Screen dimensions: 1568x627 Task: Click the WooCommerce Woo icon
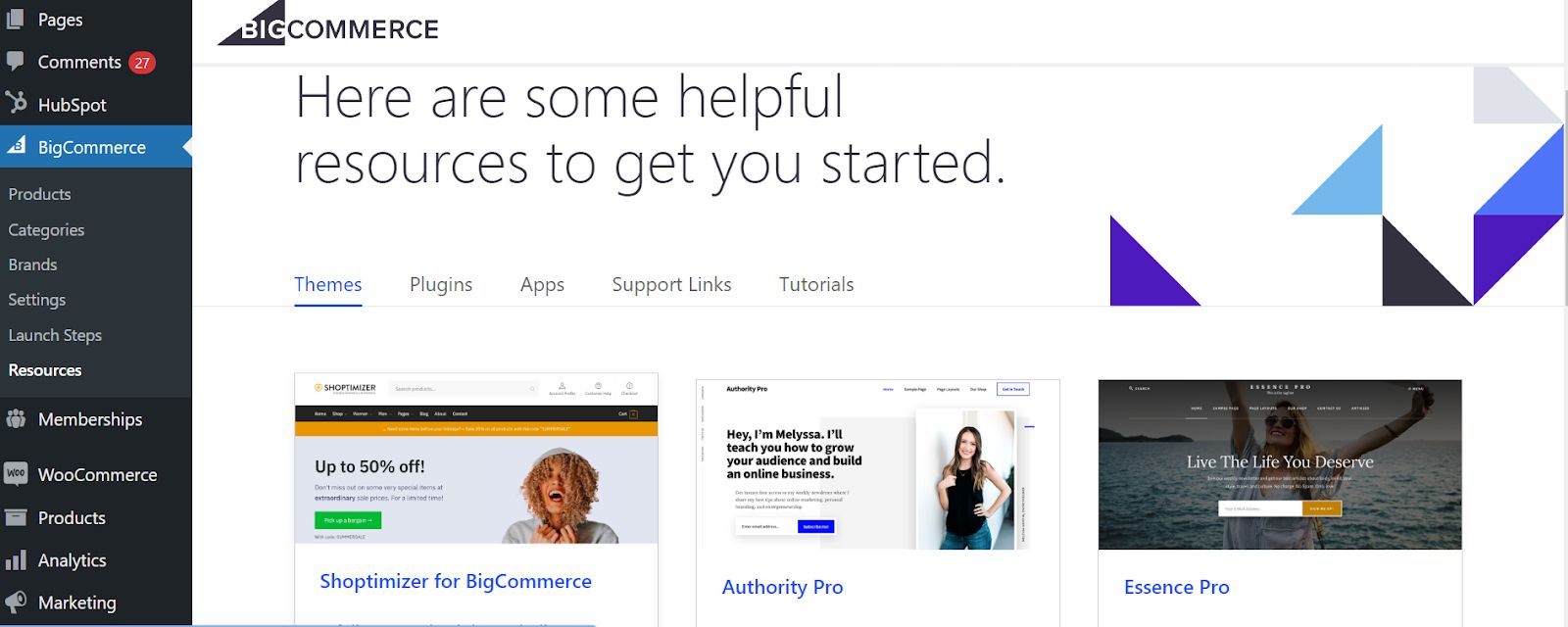[x=16, y=474]
